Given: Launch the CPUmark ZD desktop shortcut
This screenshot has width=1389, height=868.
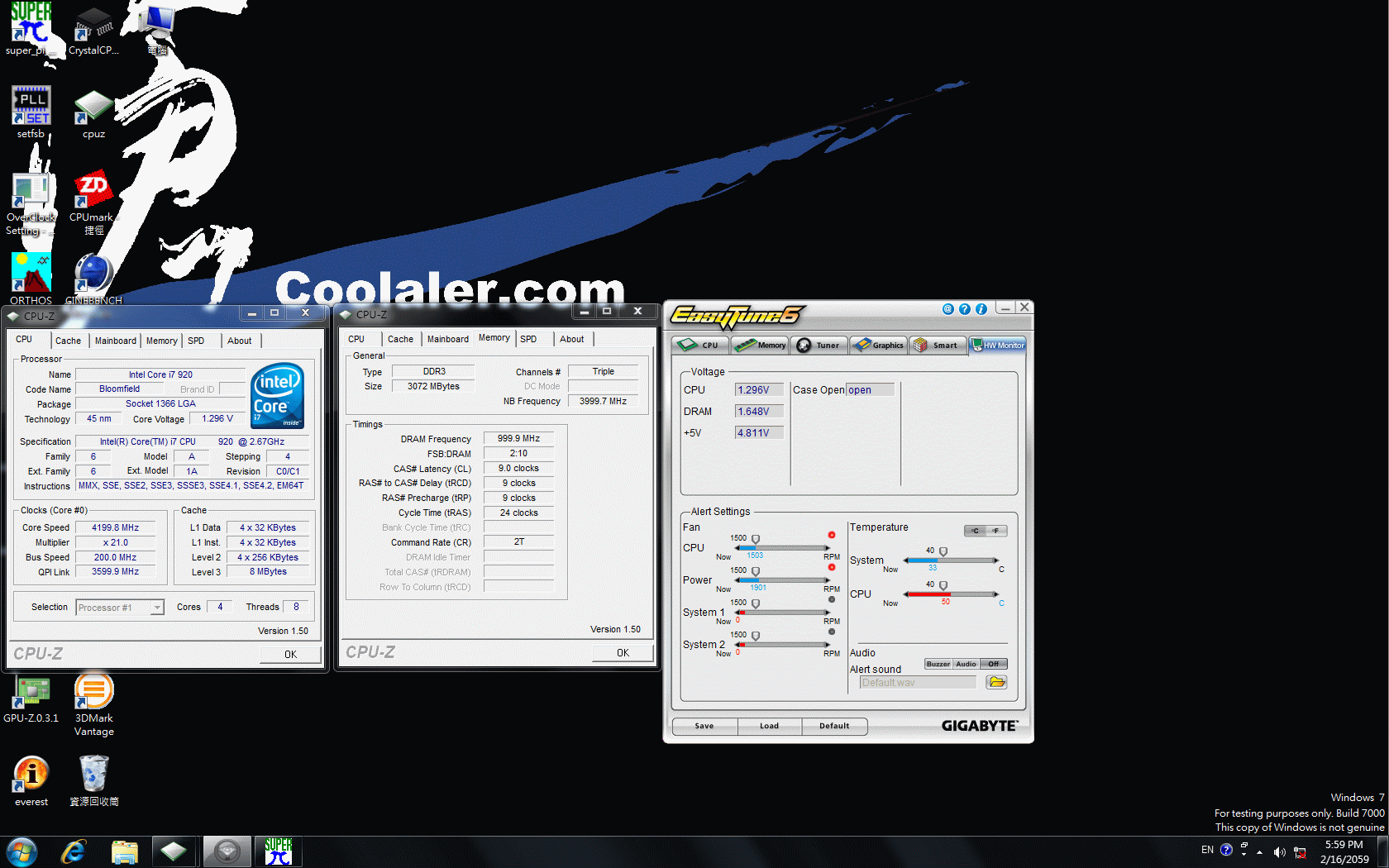Looking at the screenshot, I should pos(93,203).
